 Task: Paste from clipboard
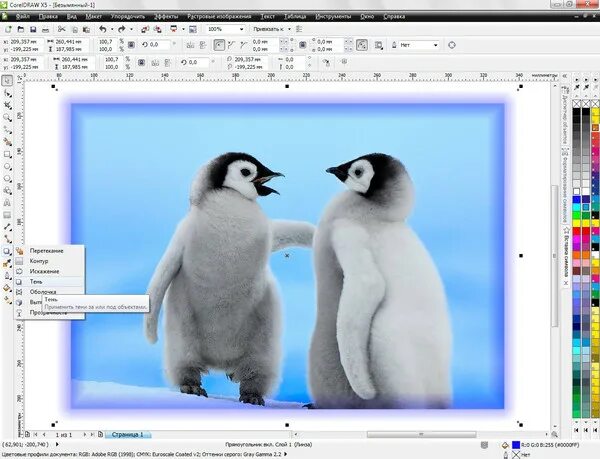click(86, 29)
